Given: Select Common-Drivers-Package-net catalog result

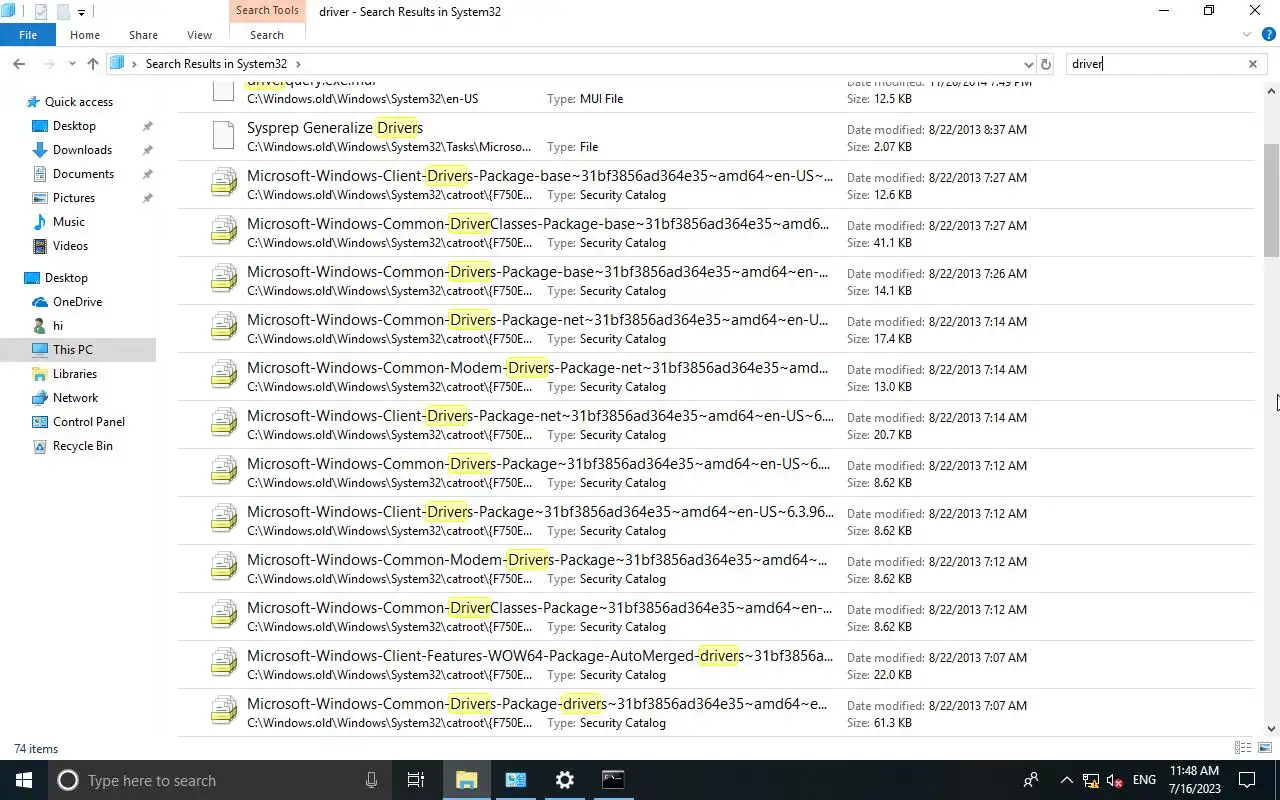Looking at the screenshot, I should tap(716, 329).
